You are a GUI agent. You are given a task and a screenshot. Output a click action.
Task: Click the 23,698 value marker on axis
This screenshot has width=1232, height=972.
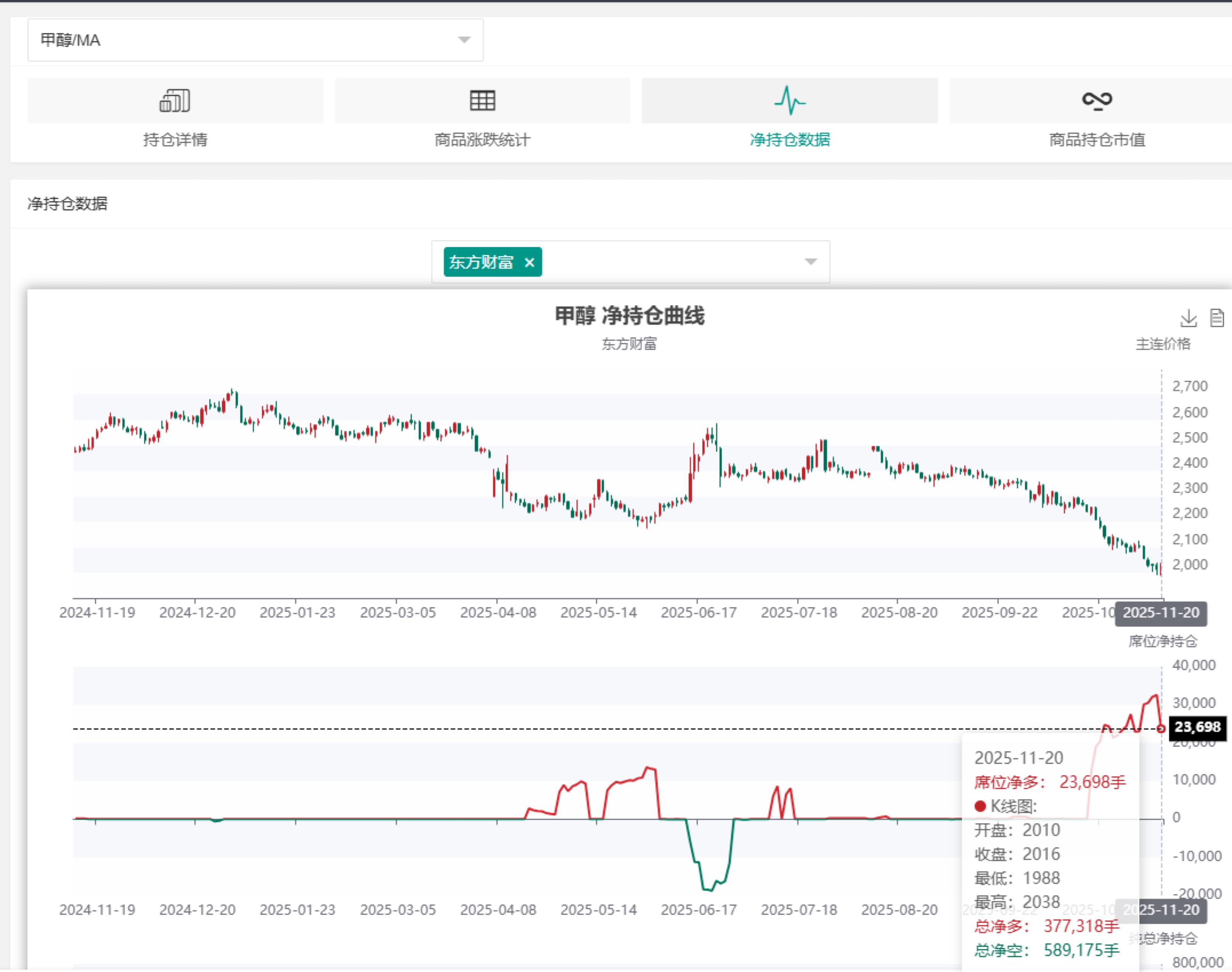1197,727
